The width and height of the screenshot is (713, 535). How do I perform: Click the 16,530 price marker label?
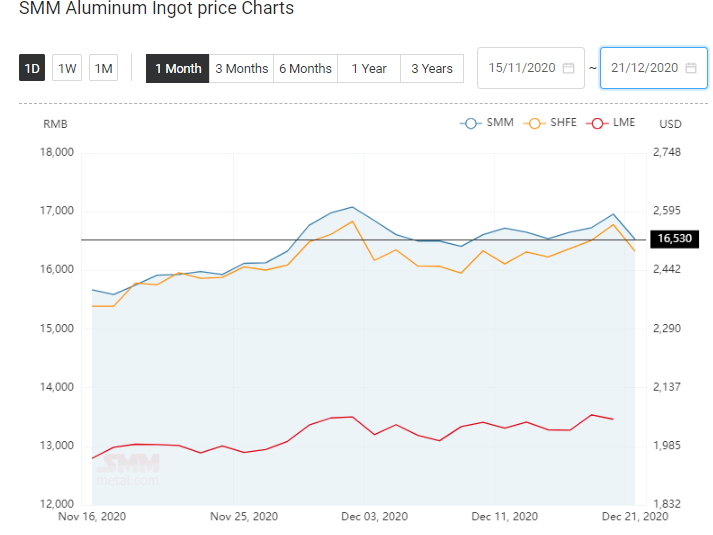tap(674, 239)
